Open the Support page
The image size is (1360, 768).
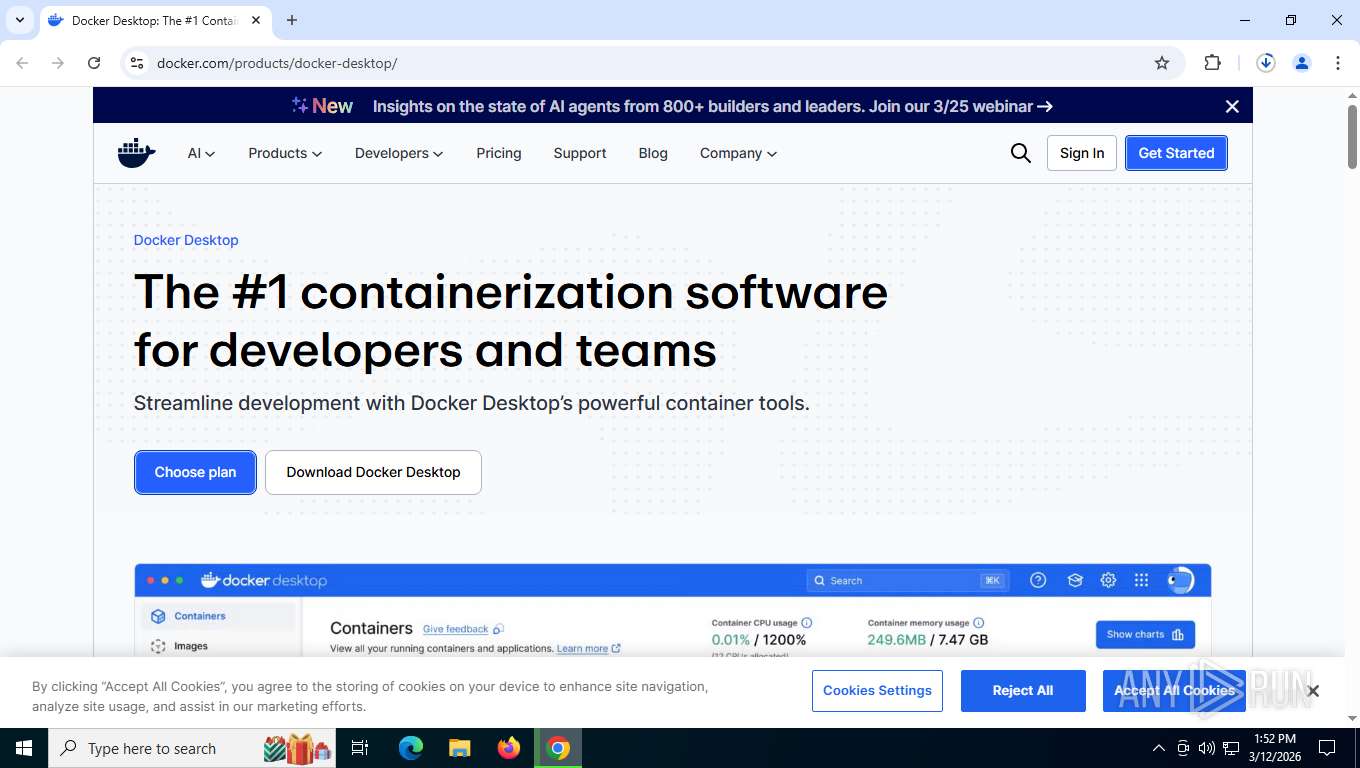(x=580, y=153)
